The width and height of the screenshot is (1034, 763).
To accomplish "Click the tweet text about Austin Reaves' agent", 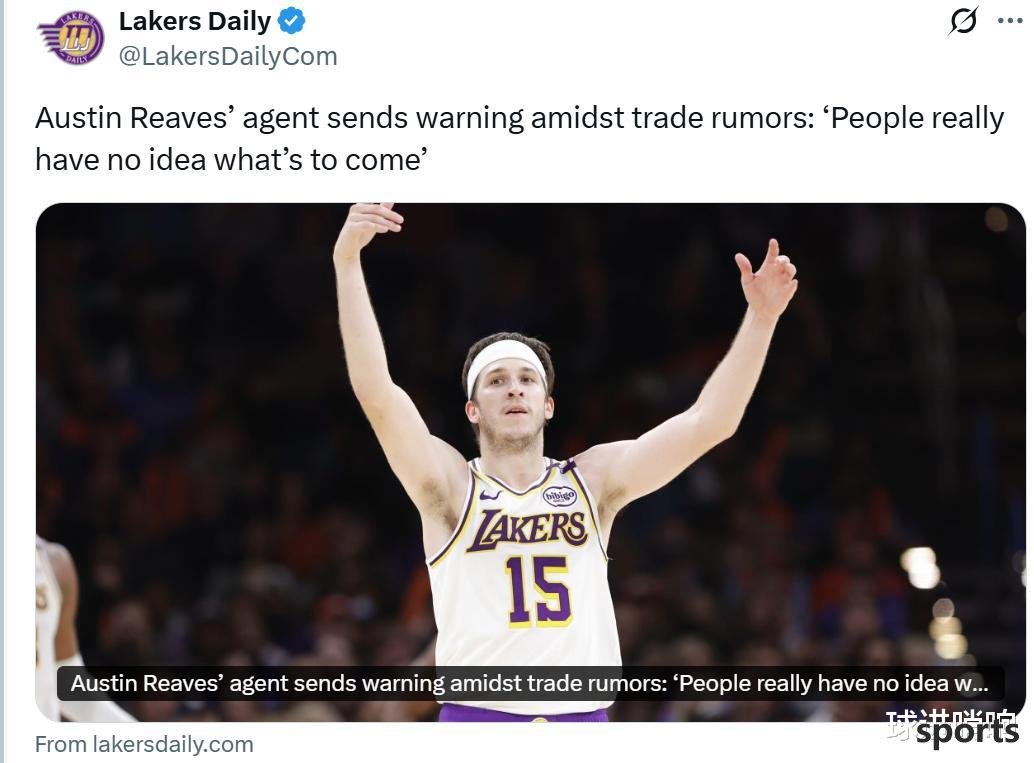I will [x=519, y=138].
